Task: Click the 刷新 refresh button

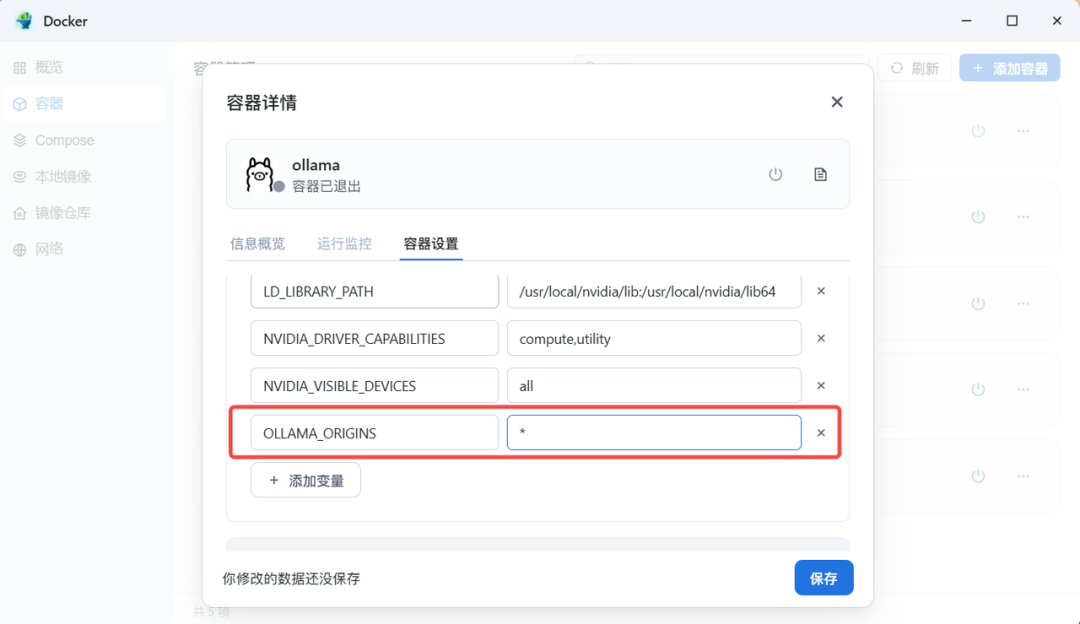Action: [914, 68]
